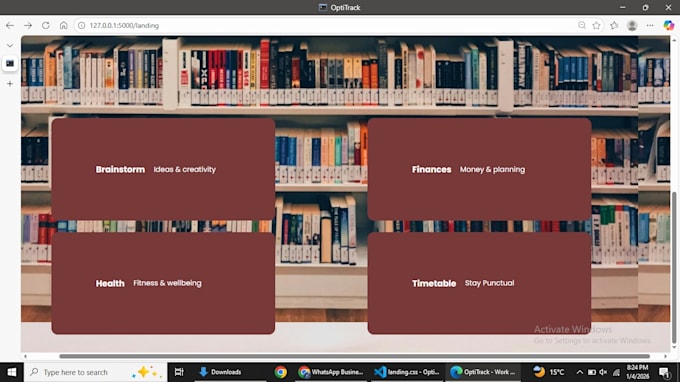Open the Finances card
Image resolution: width=680 pixels, height=382 pixels.
tap(479, 169)
